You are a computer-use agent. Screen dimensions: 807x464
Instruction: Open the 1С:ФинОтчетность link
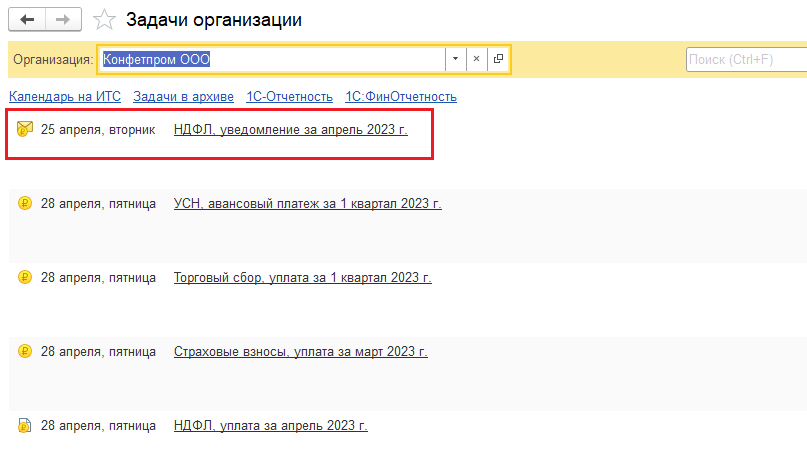coord(401,97)
